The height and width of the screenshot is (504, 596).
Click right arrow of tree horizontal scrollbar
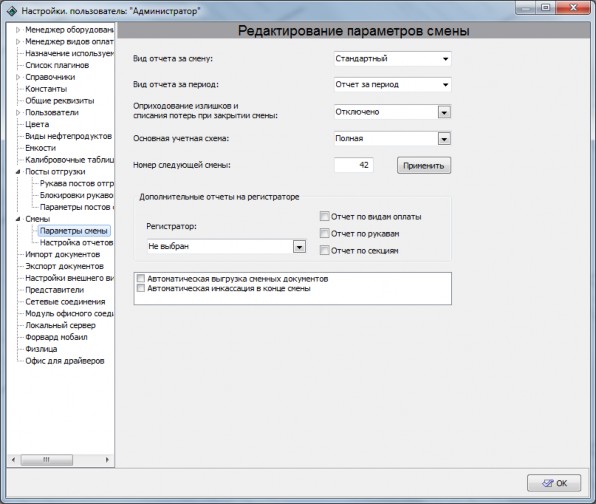coord(107,460)
